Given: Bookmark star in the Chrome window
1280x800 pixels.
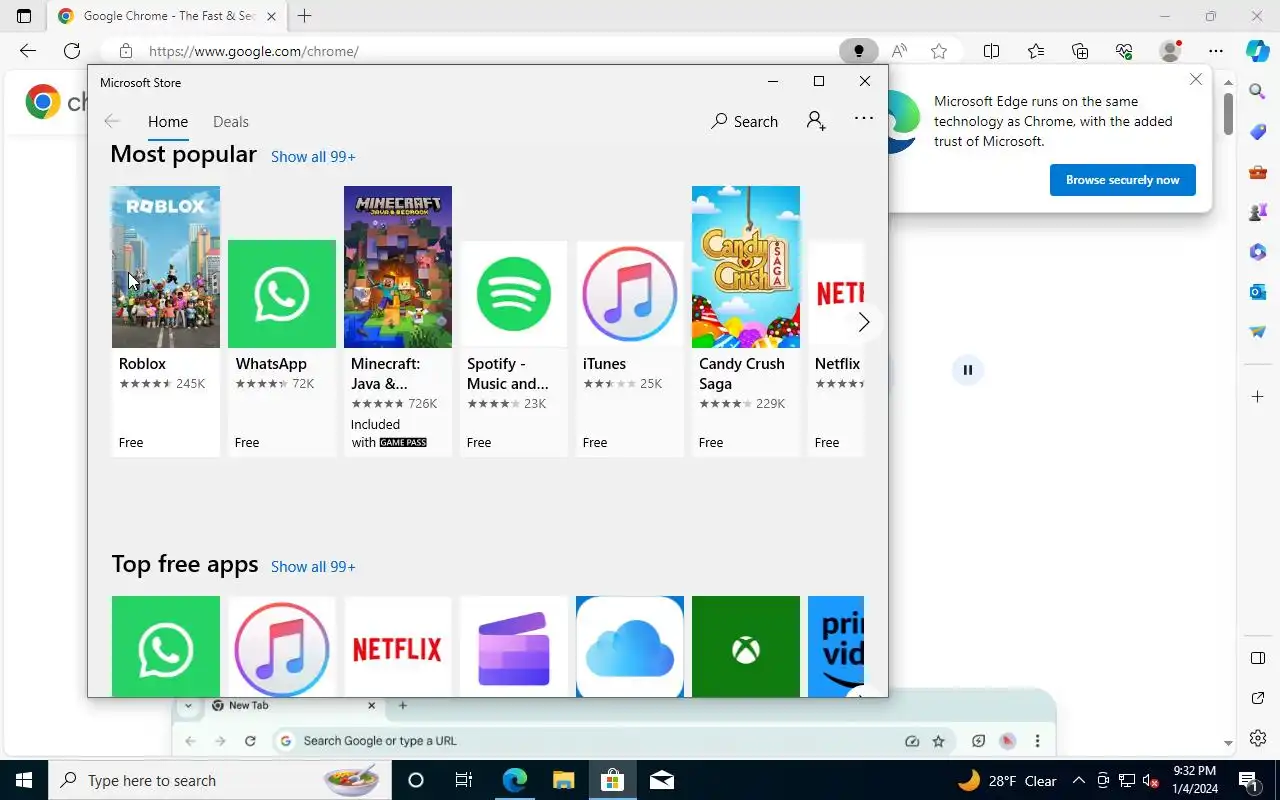Looking at the screenshot, I should point(938,741).
